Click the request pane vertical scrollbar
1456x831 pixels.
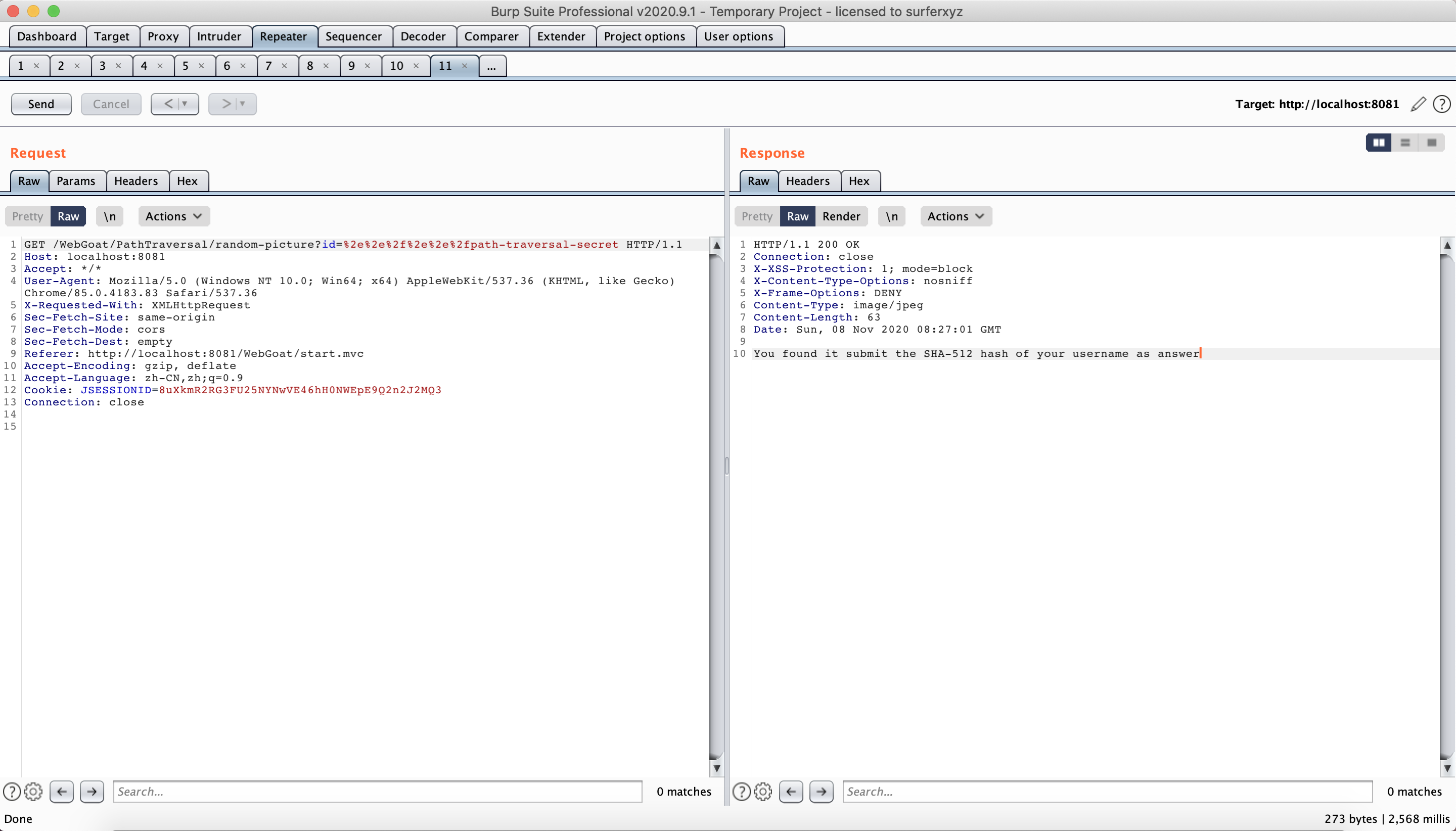[716, 502]
